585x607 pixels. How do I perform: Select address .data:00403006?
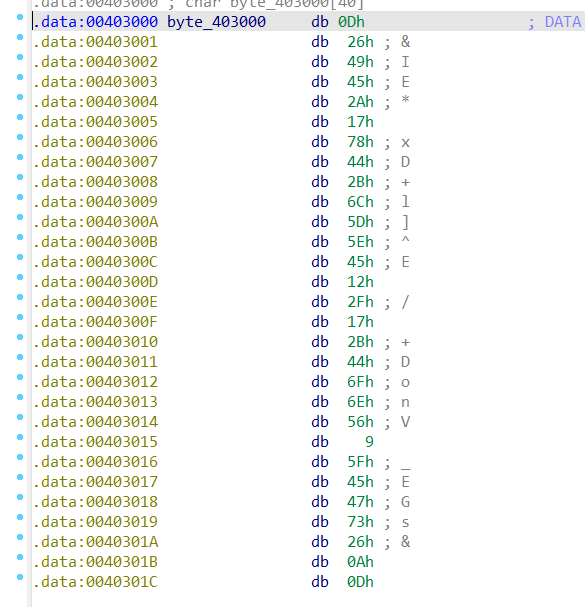pyautogui.click(x=95, y=142)
